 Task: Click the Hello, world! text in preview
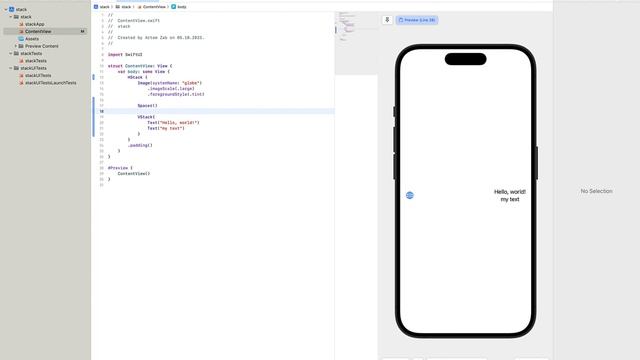tap(510, 192)
